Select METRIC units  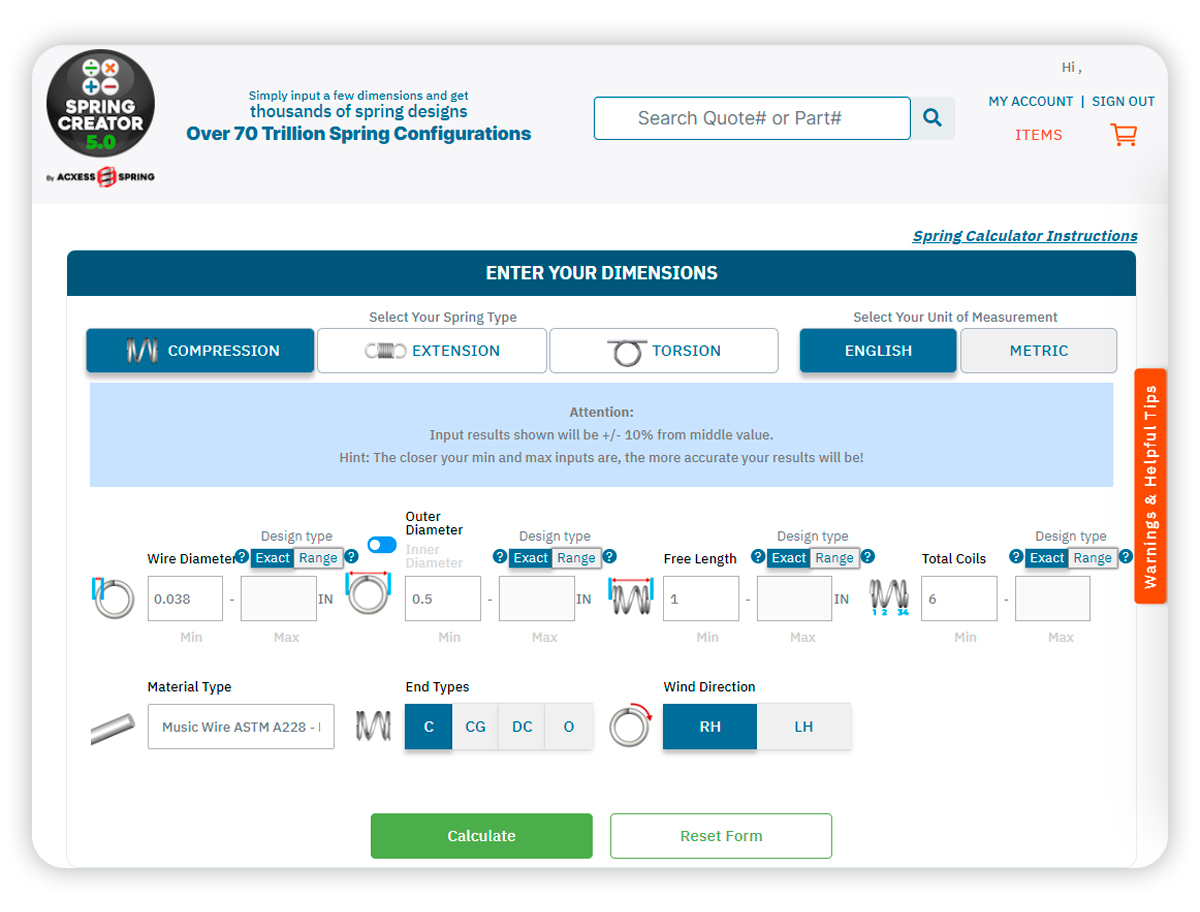pos(1038,350)
